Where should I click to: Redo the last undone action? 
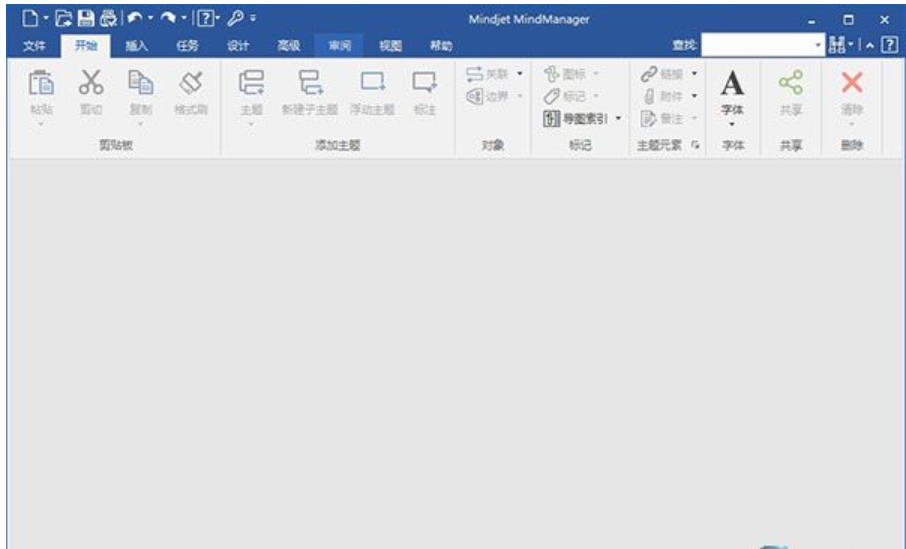pyautogui.click(x=168, y=18)
